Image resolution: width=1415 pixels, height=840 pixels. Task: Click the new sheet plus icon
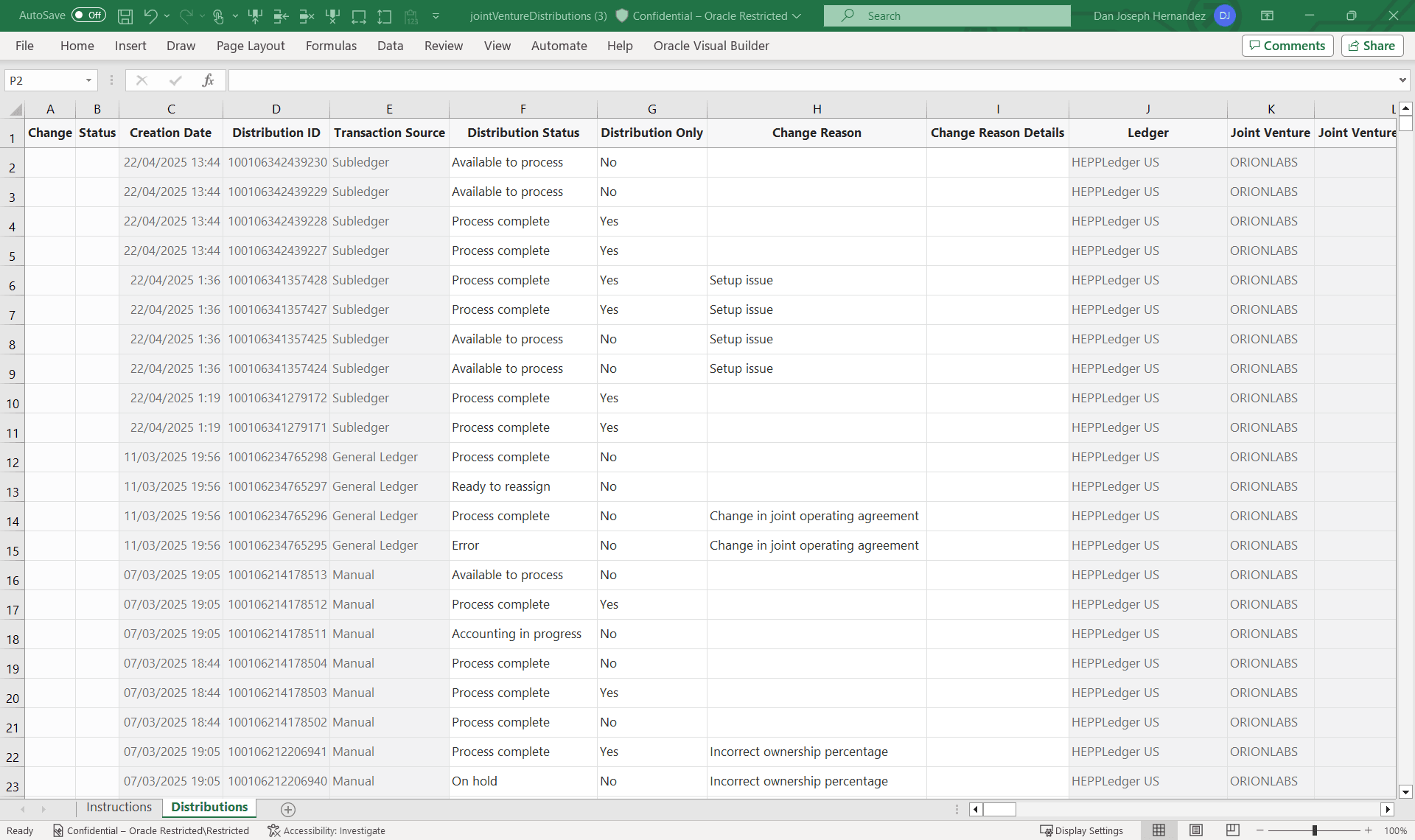tap(288, 809)
